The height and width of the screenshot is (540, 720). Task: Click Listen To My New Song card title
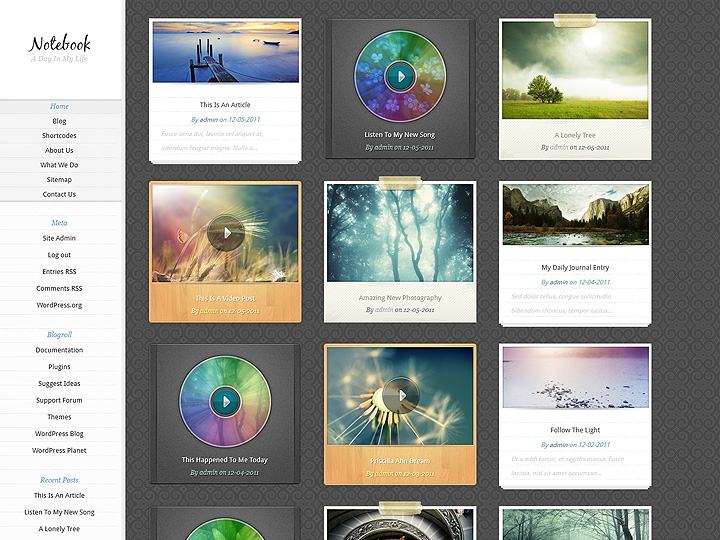[399, 135]
